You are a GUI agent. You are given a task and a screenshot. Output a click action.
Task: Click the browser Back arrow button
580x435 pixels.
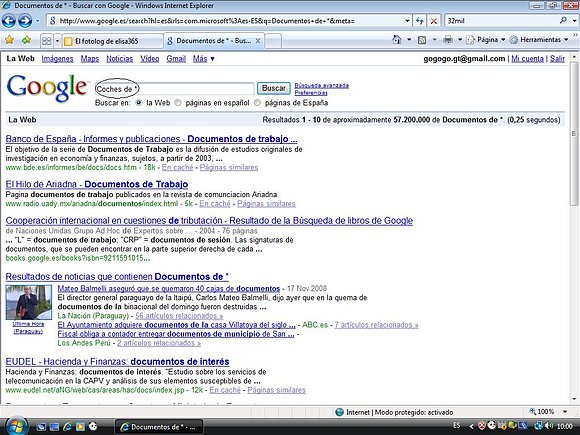tap(9, 21)
